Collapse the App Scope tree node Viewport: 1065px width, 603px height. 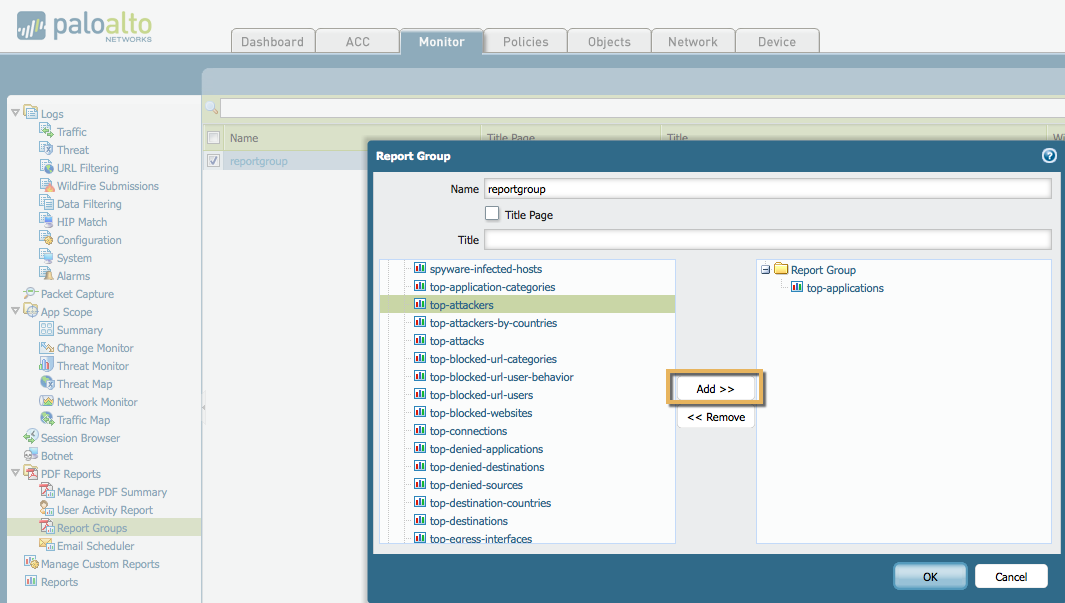tap(15, 311)
